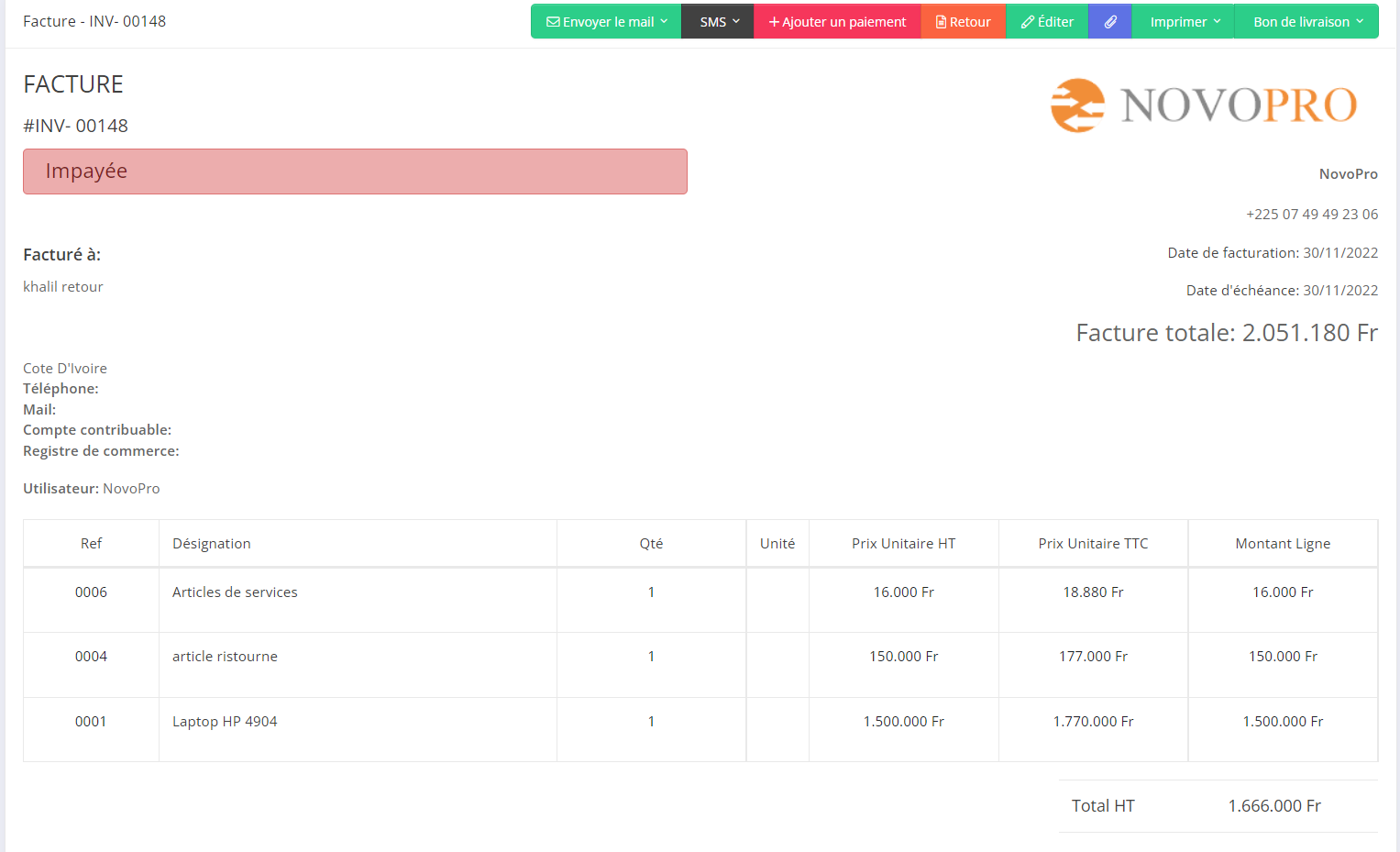The height and width of the screenshot is (852, 1400).
Task: Click the Désignation column header
Action: point(211,544)
